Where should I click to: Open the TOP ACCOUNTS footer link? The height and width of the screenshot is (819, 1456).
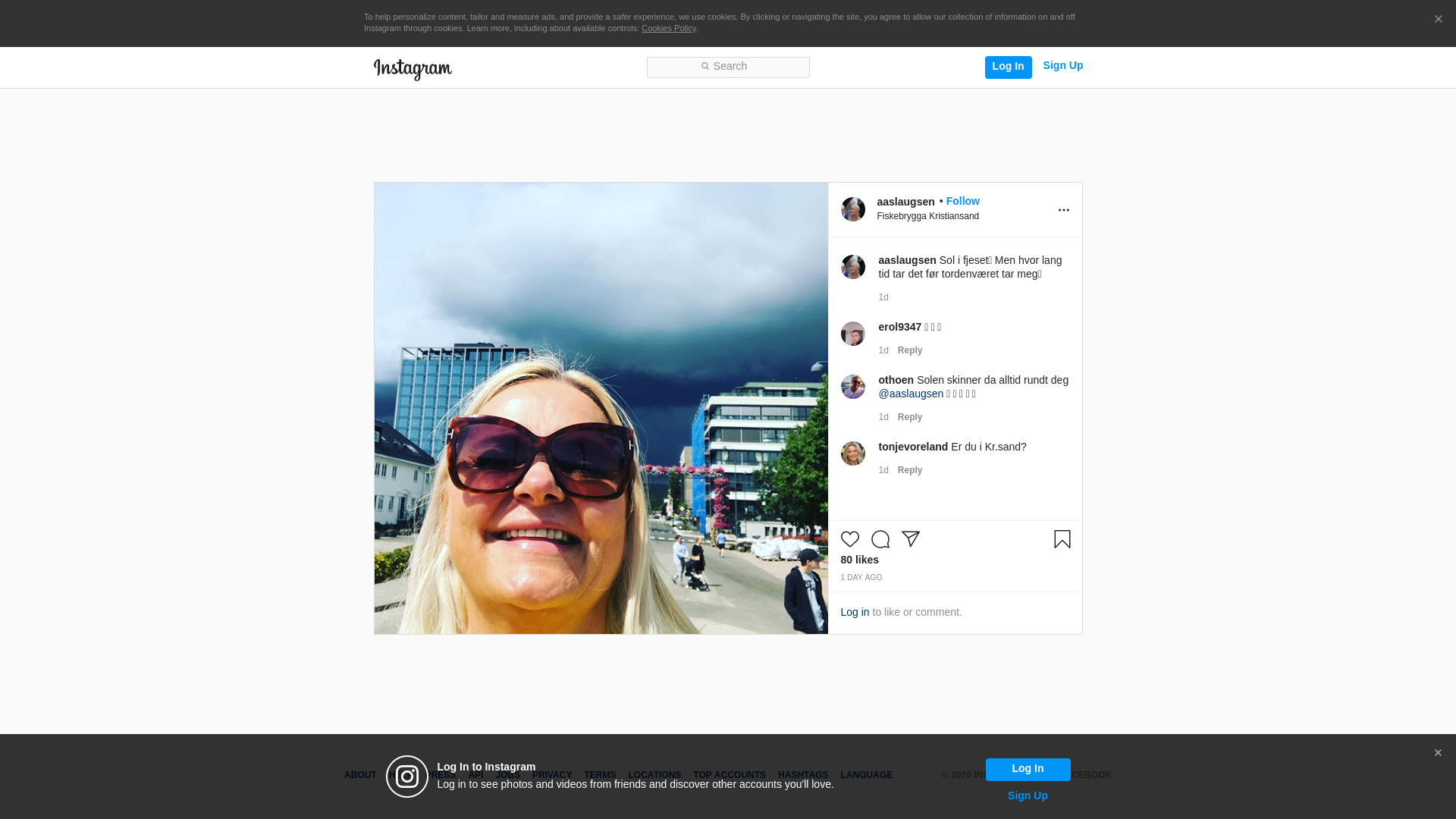[729, 775]
